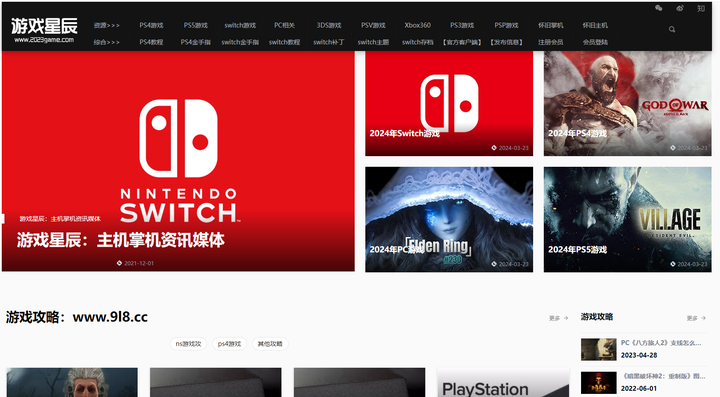Screen dimensions: 720x397
Task: Open the PlayStation article card
Action: click(x=503, y=382)
